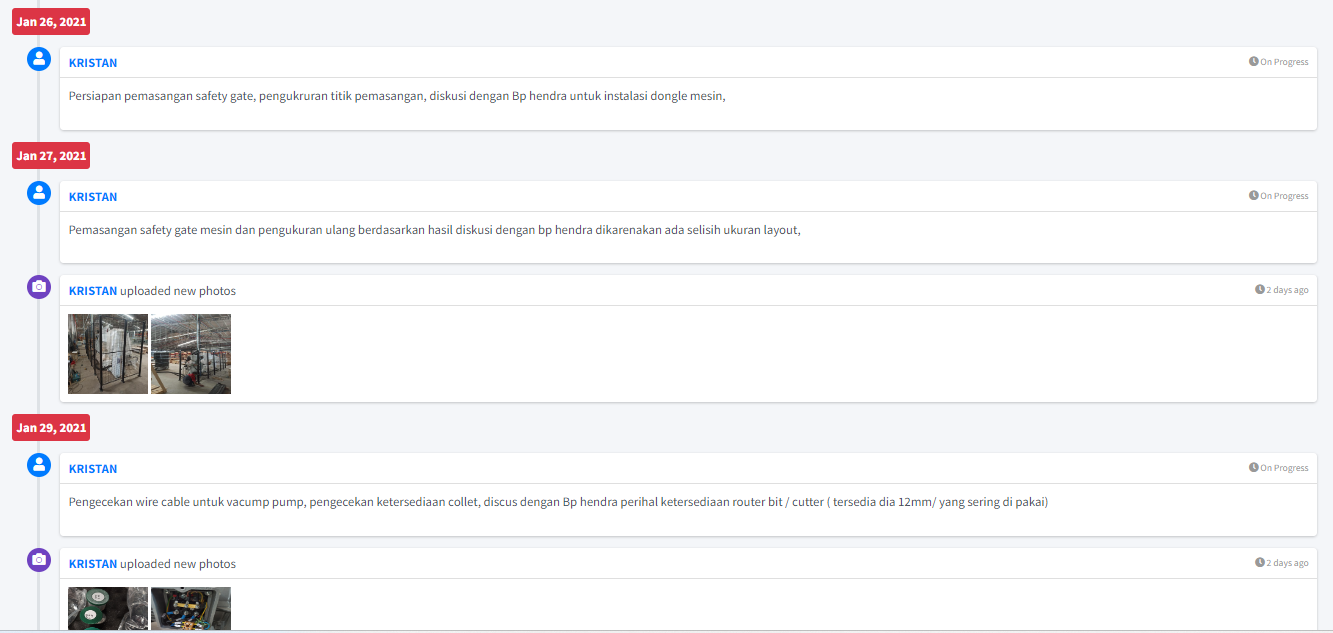The width and height of the screenshot is (1333, 633).
Task: Click clock icon in Jan 27 photos header
Action: pyautogui.click(x=1260, y=290)
